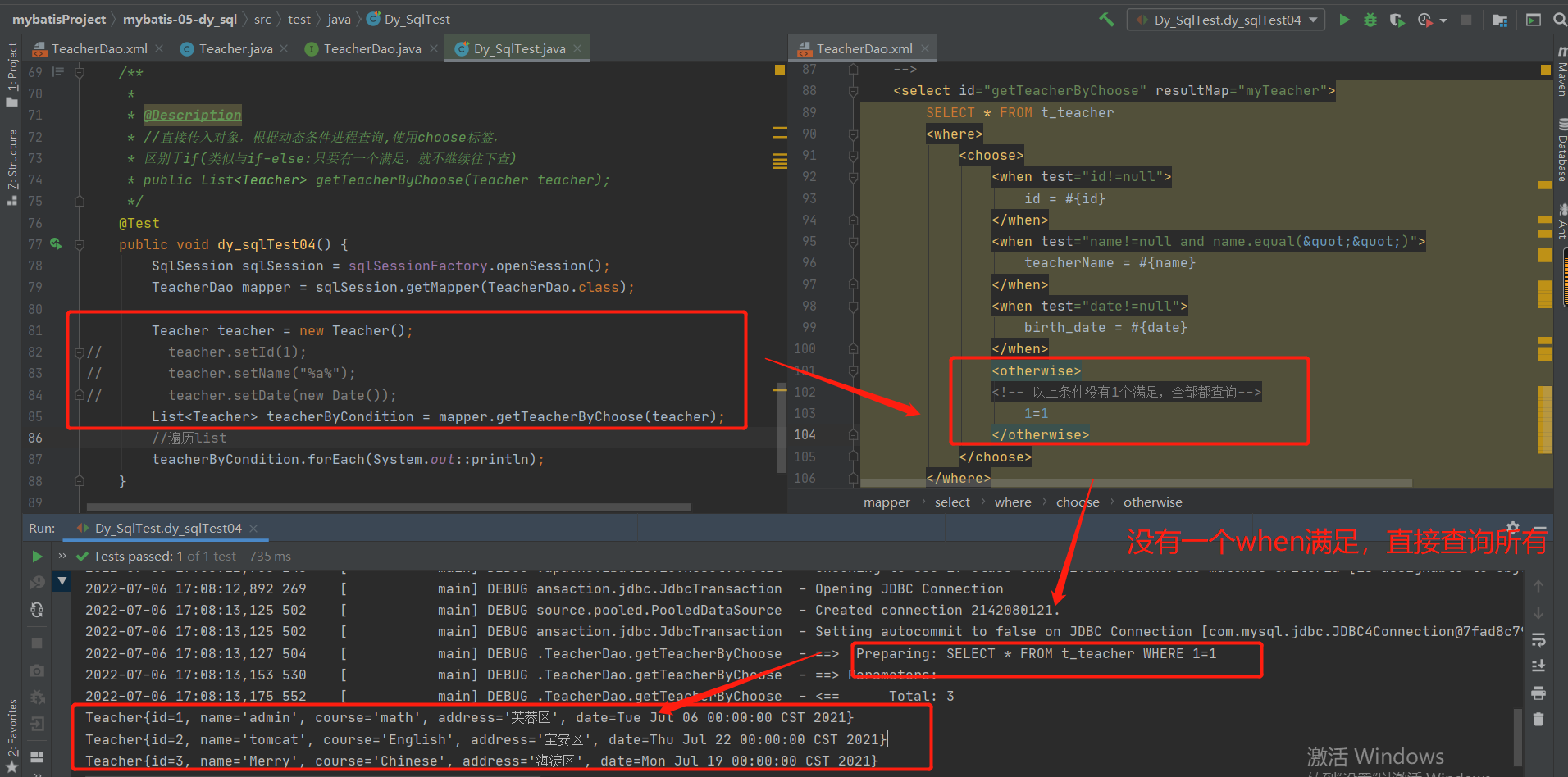Open the Database tool window

[1561, 150]
